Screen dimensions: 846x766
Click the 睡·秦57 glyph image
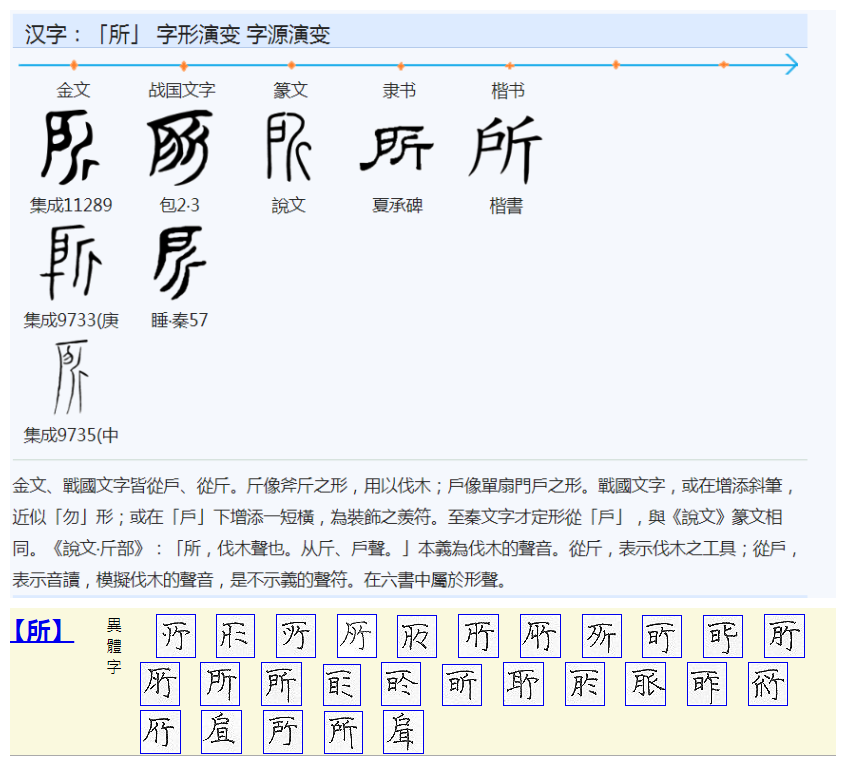click(180, 263)
